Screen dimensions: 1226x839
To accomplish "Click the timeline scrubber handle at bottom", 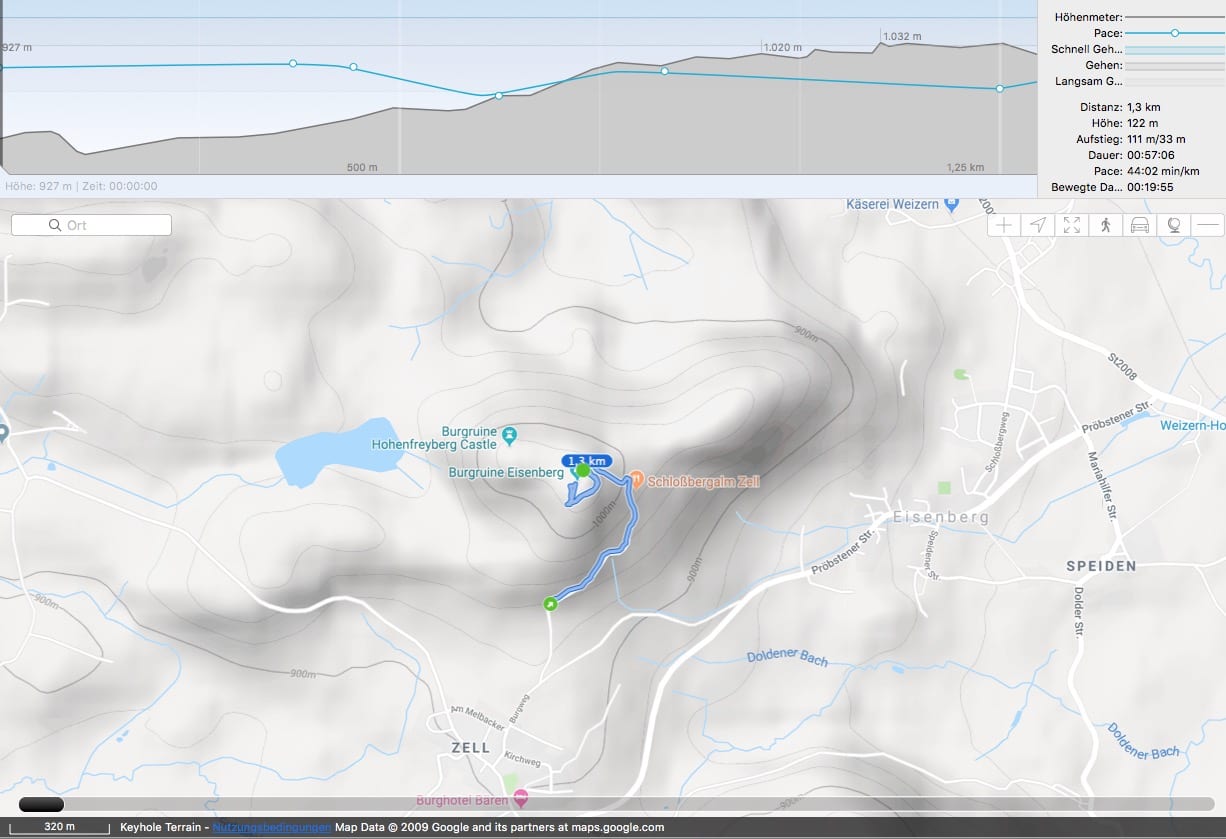I will (41, 804).
